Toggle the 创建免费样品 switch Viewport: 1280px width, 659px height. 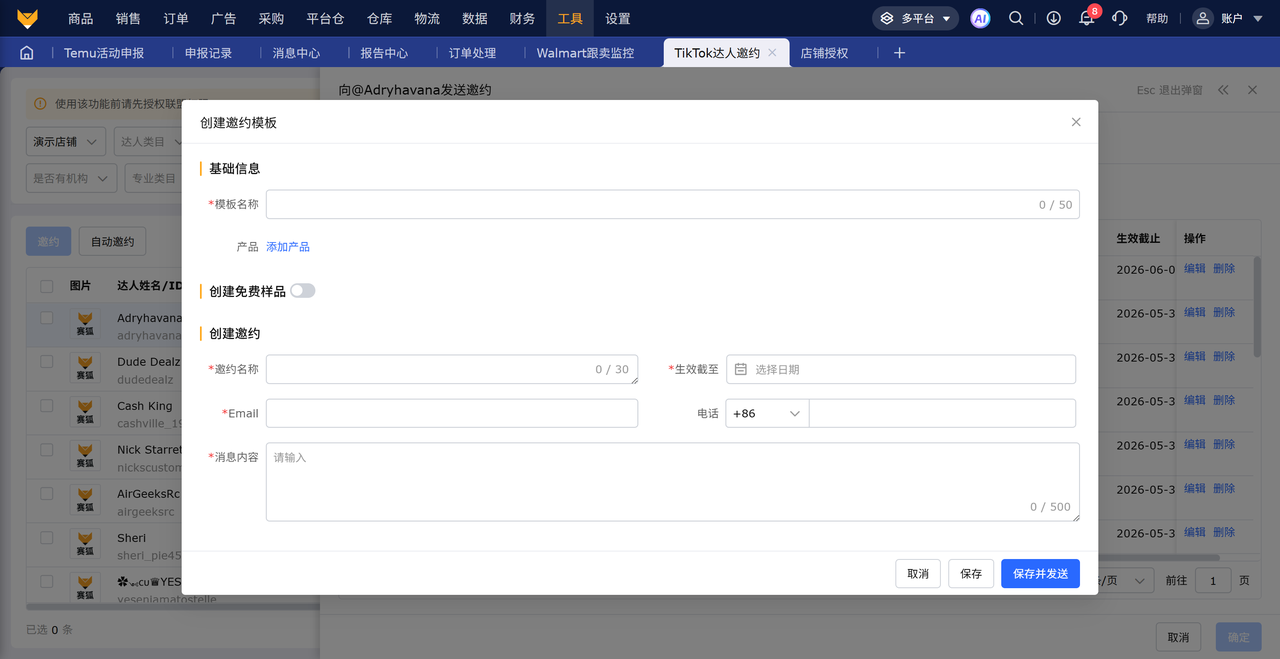coord(302,291)
